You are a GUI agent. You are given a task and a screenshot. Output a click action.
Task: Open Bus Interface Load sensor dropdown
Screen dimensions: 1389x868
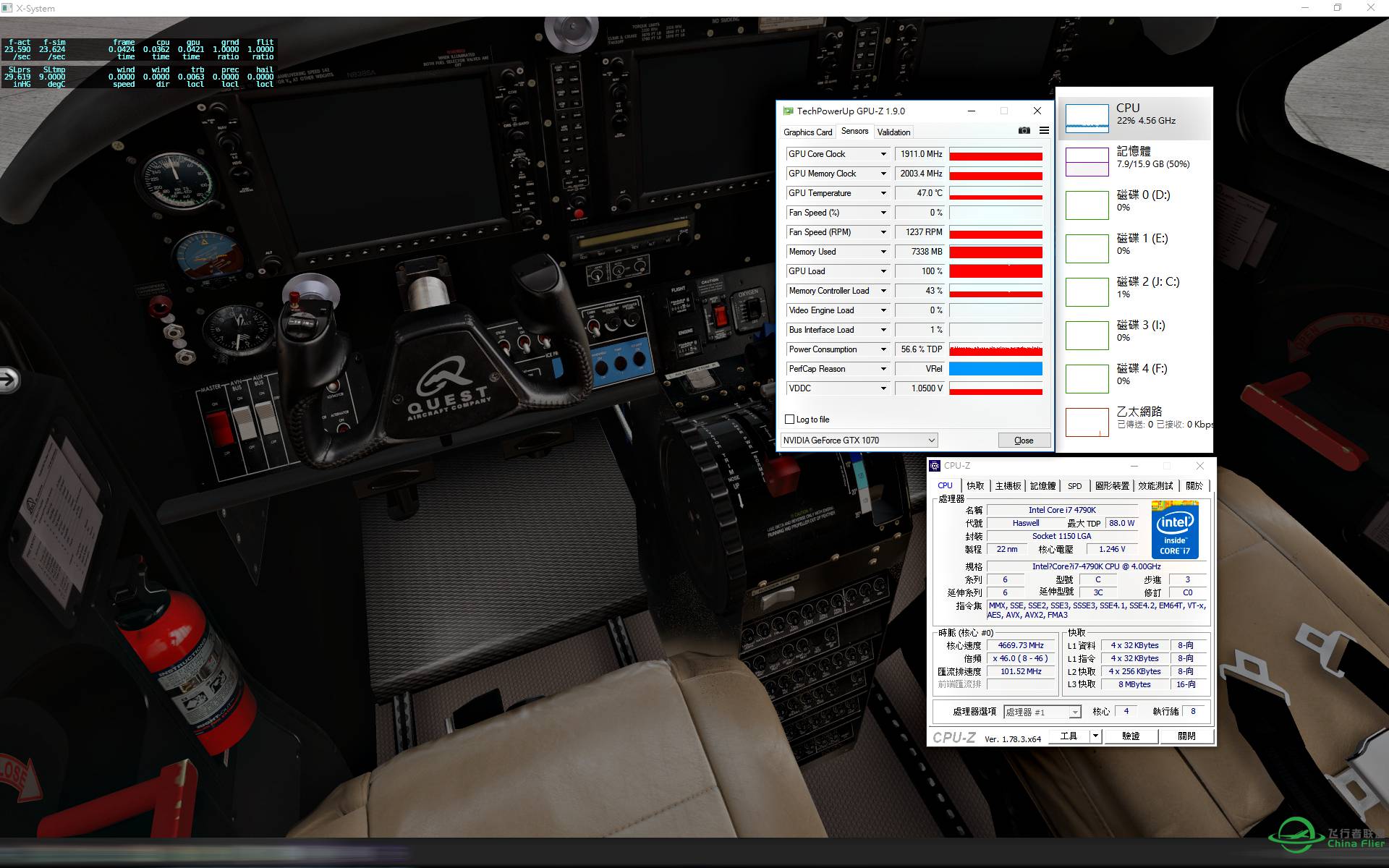click(883, 330)
